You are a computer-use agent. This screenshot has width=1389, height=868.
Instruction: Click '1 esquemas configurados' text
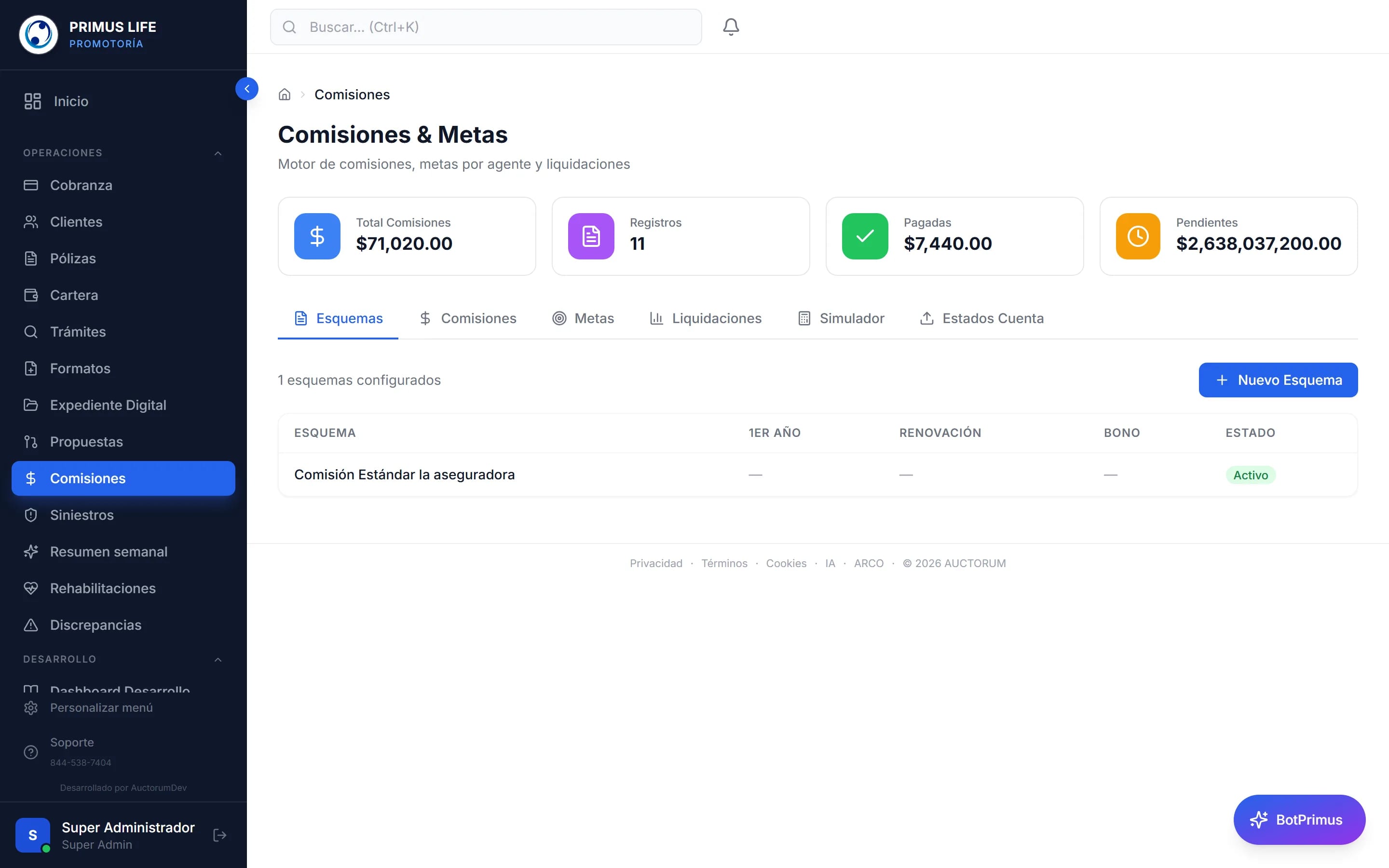tap(359, 380)
